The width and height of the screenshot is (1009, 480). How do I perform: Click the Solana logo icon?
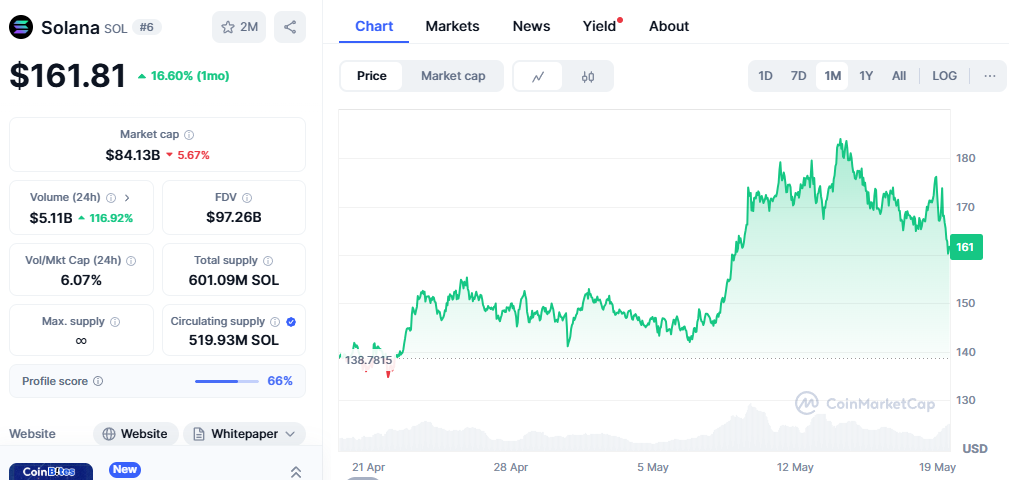pos(21,27)
